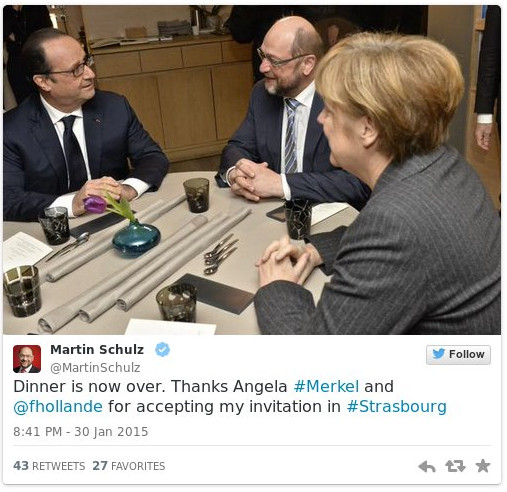Click the tweet text starting 'Dinner is now over'
This screenshot has height=492, width=507.
point(230,397)
